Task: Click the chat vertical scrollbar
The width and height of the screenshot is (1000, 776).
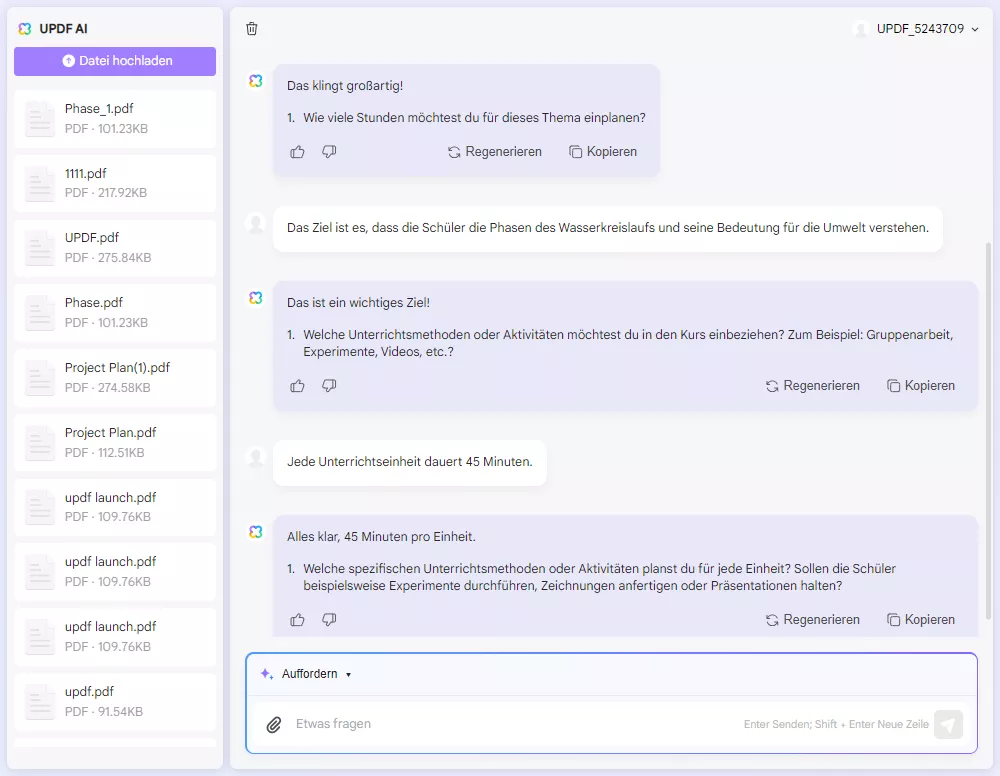Action: [989, 431]
